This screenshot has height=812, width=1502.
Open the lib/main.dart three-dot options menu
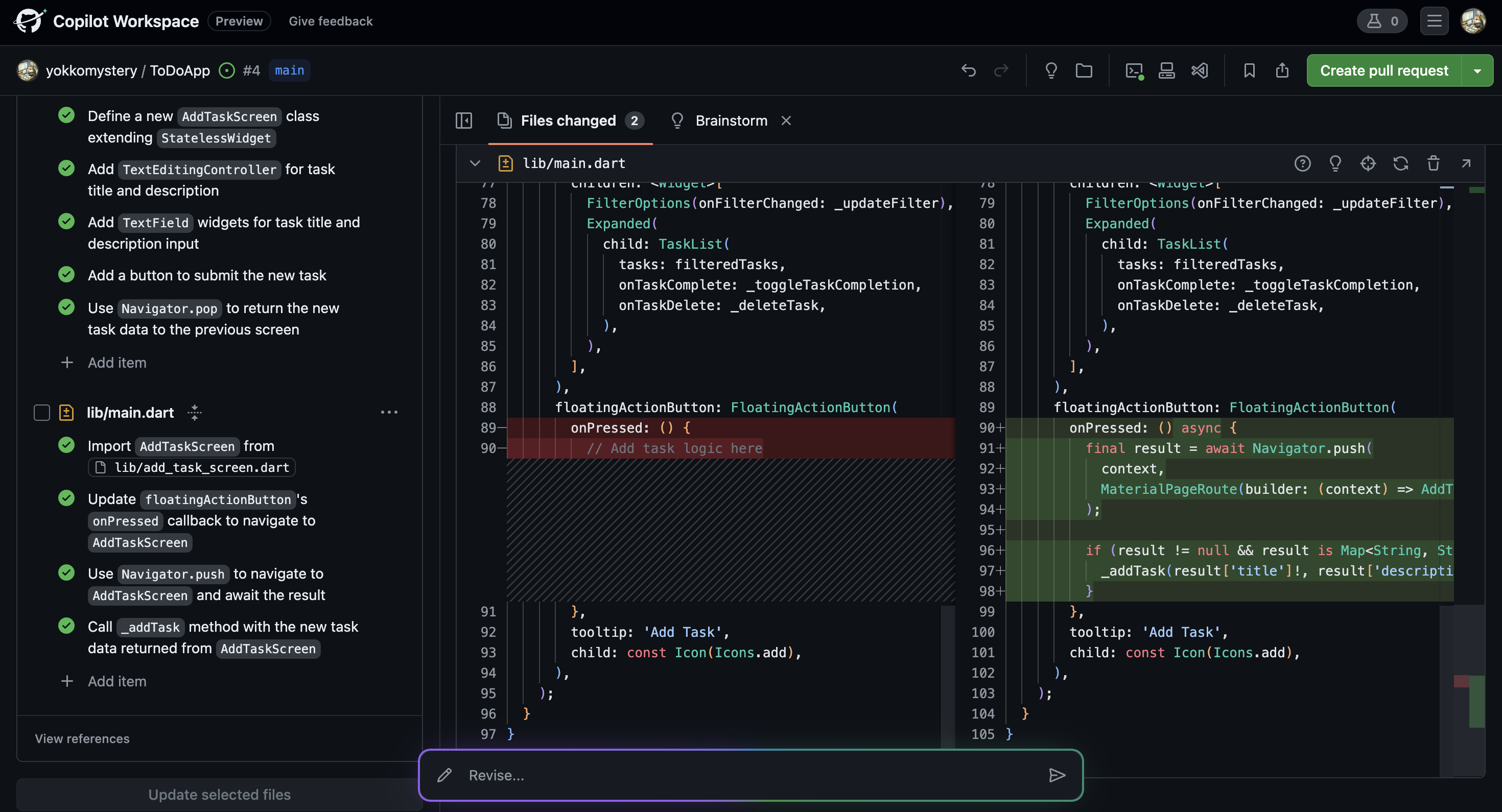pyautogui.click(x=389, y=412)
